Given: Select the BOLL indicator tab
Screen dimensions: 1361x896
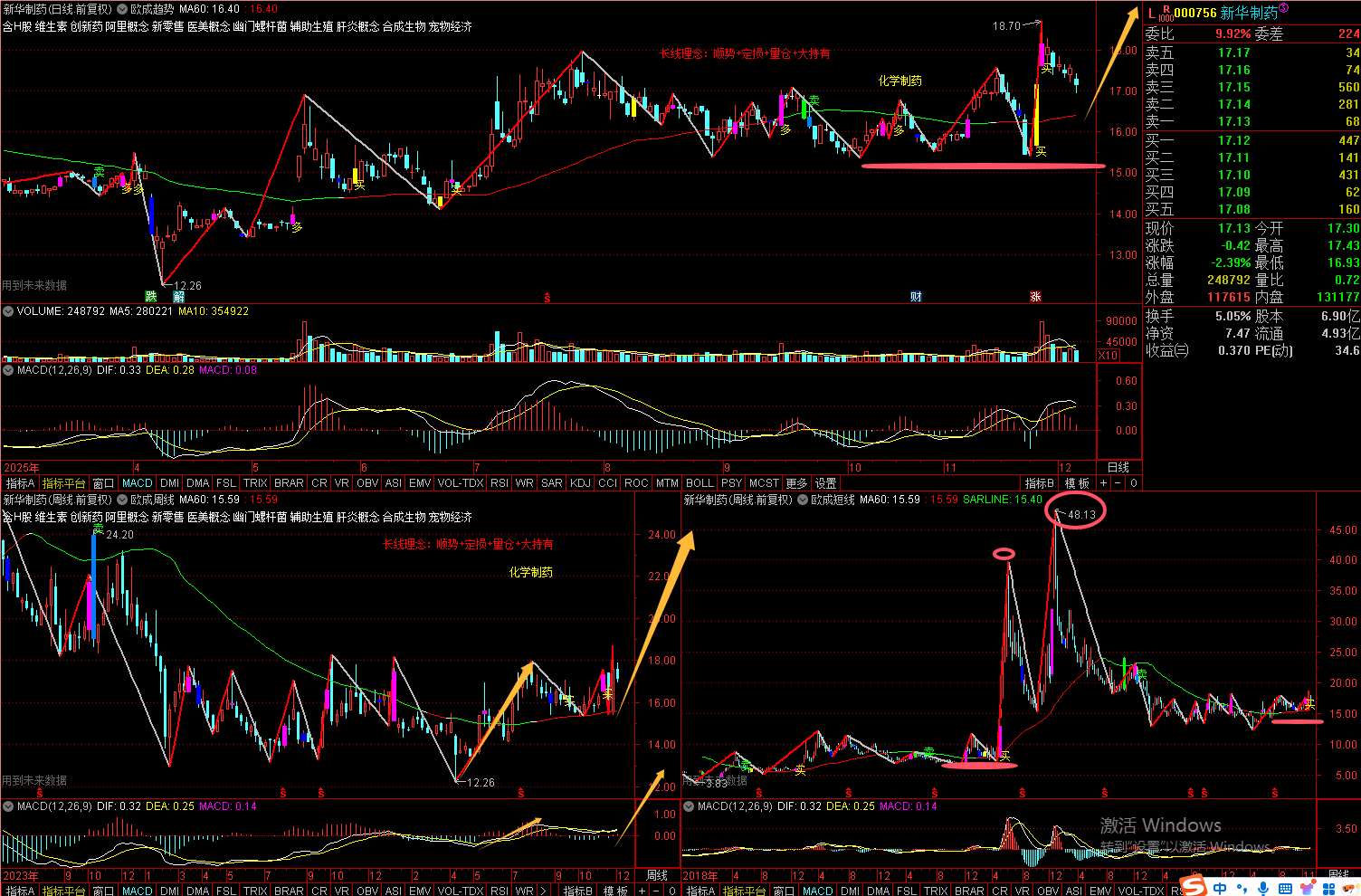Looking at the screenshot, I should click(x=699, y=483).
